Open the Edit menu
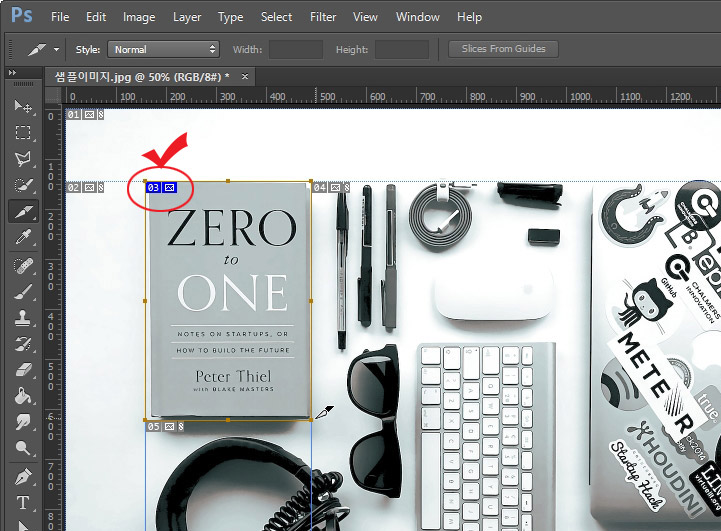721x531 pixels. coord(96,17)
